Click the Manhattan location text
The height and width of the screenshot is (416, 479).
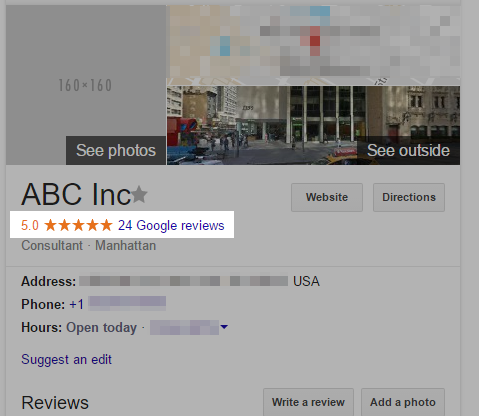(x=126, y=246)
